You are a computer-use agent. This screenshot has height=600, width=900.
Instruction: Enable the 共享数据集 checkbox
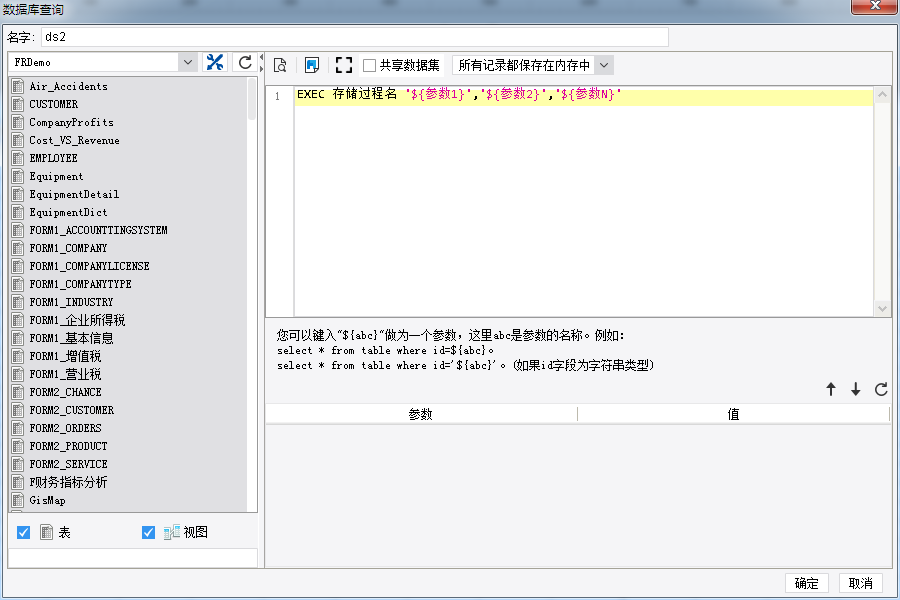(370, 65)
